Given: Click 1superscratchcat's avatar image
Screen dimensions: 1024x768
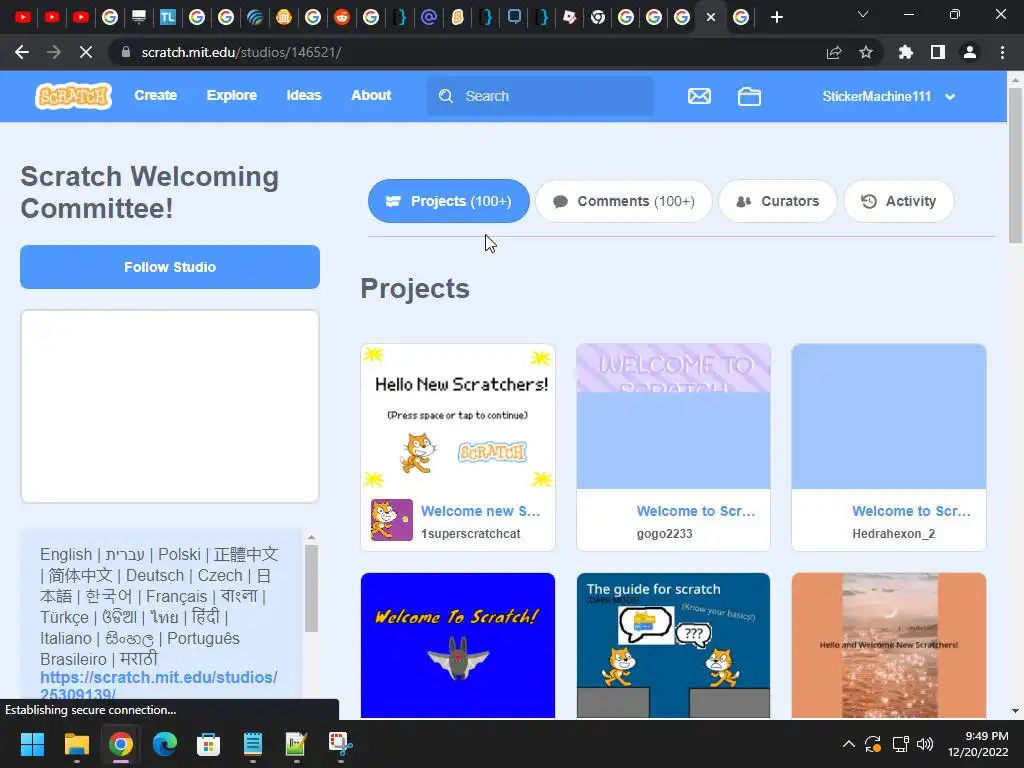Looking at the screenshot, I should pyautogui.click(x=392, y=520).
